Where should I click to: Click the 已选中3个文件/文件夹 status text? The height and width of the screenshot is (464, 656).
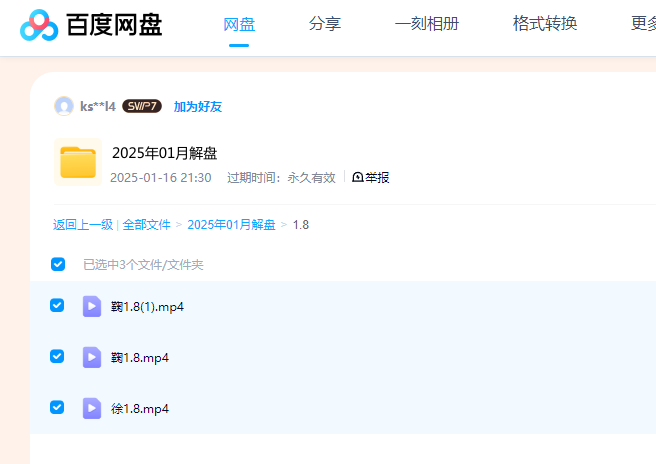click(x=143, y=264)
